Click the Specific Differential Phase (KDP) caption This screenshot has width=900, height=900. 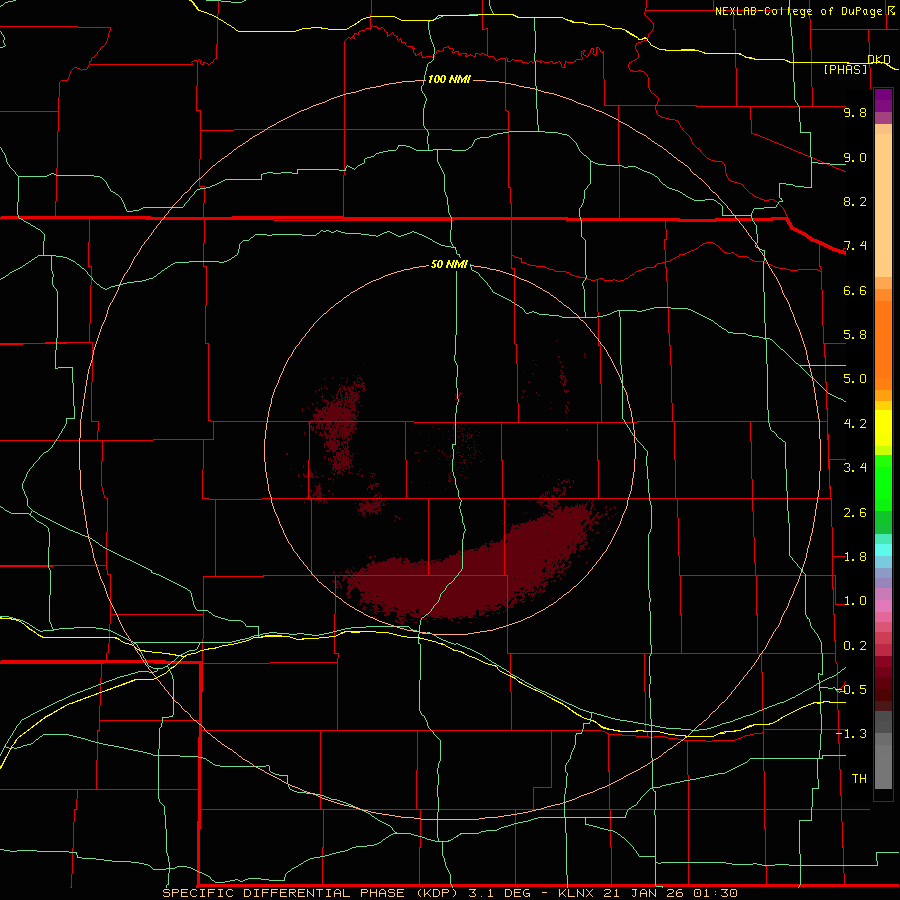pyautogui.click(x=313, y=893)
